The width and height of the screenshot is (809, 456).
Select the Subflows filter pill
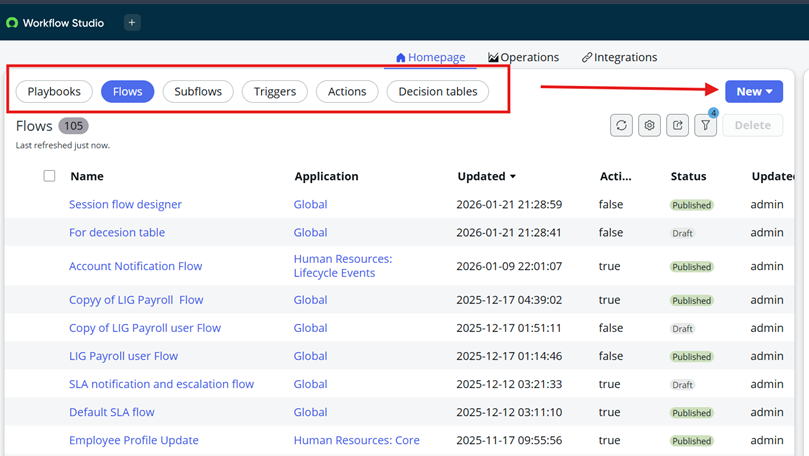(198, 91)
